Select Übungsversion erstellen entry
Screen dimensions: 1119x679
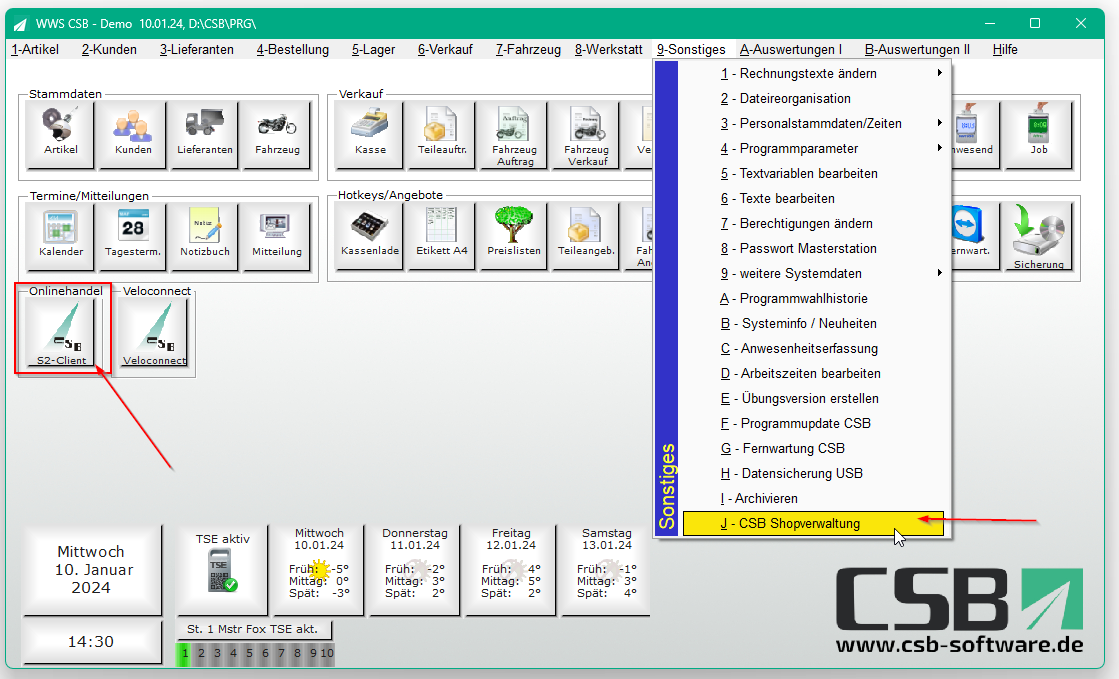[814, 398]
